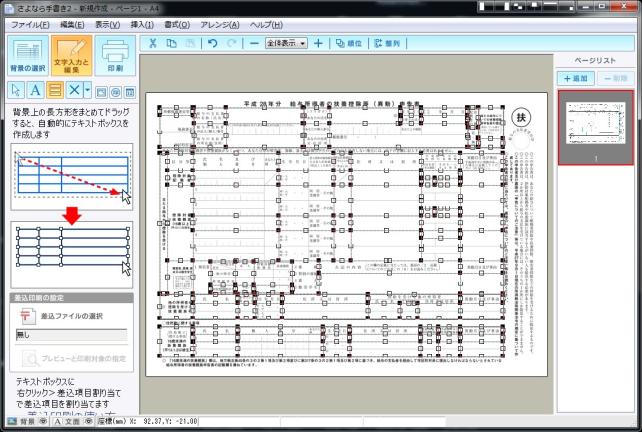Select the 文字入力と編集 mode button
Image resolution: width=642 pixels, height=432 pixels.
(71, 56)
